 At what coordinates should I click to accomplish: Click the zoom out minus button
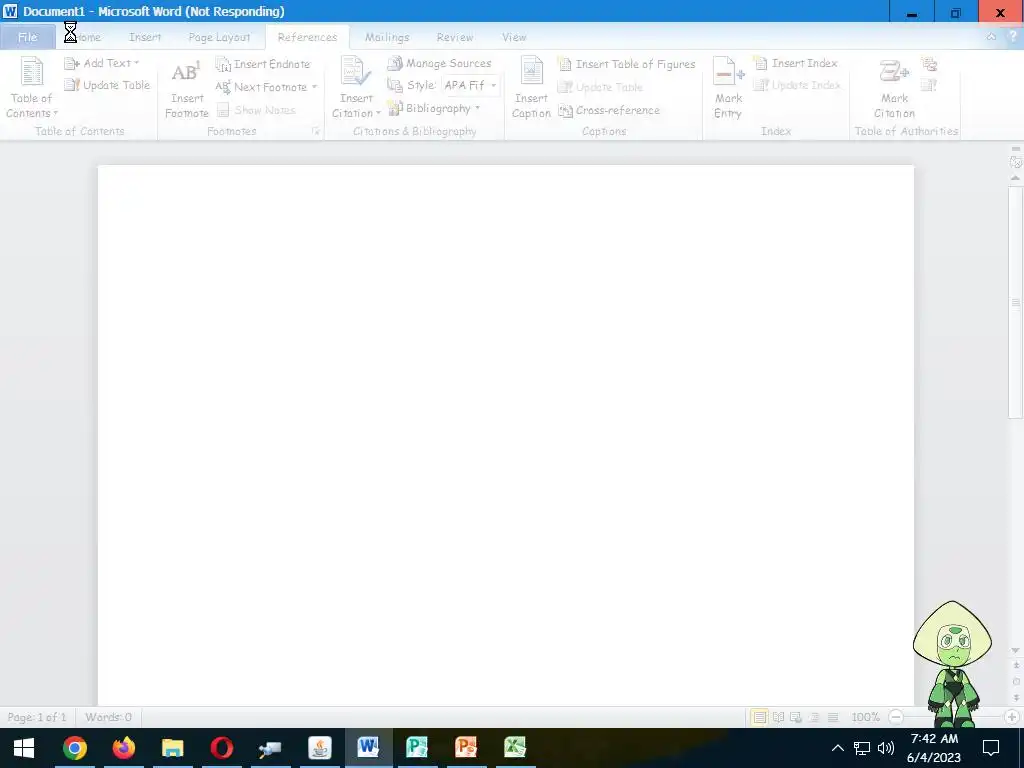(896, 717)
